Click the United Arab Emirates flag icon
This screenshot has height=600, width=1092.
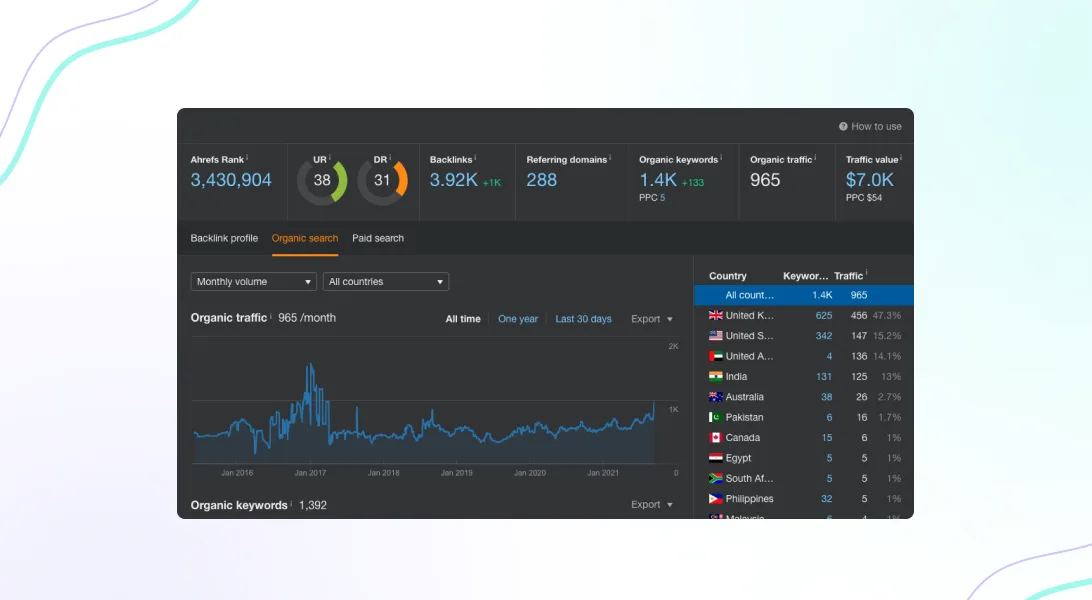click(715, 356)
